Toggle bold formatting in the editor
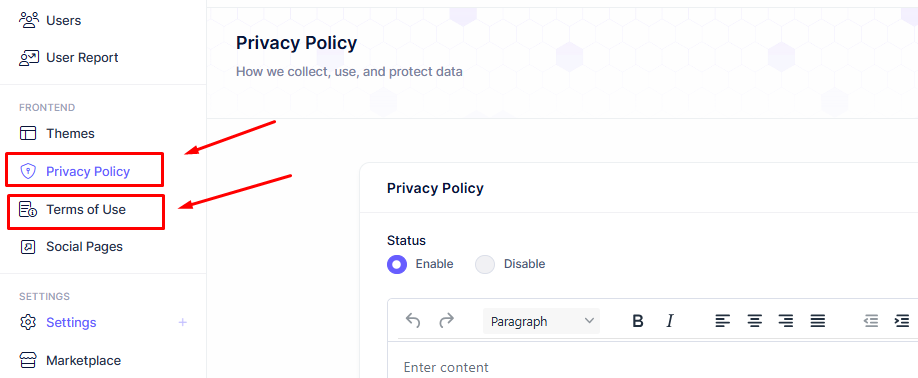This screenshot has width=918, height=378. 638,321
